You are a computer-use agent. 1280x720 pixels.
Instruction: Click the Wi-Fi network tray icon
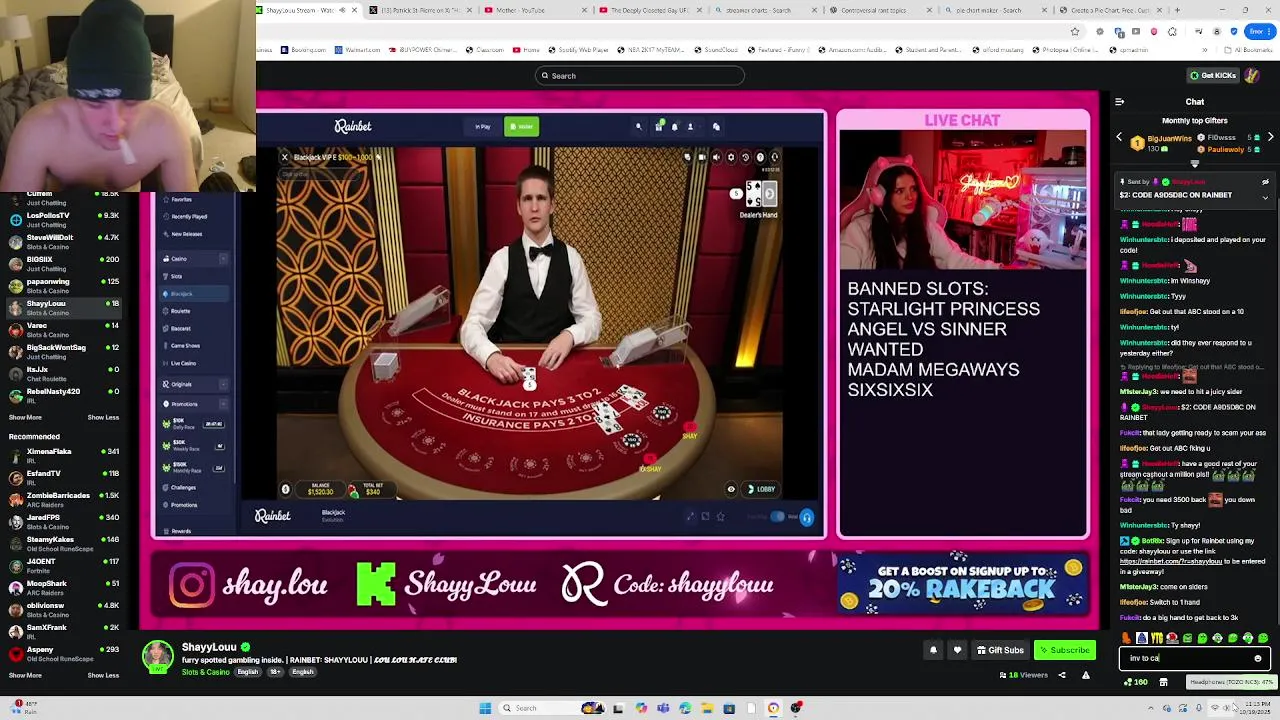[1215, 708]
